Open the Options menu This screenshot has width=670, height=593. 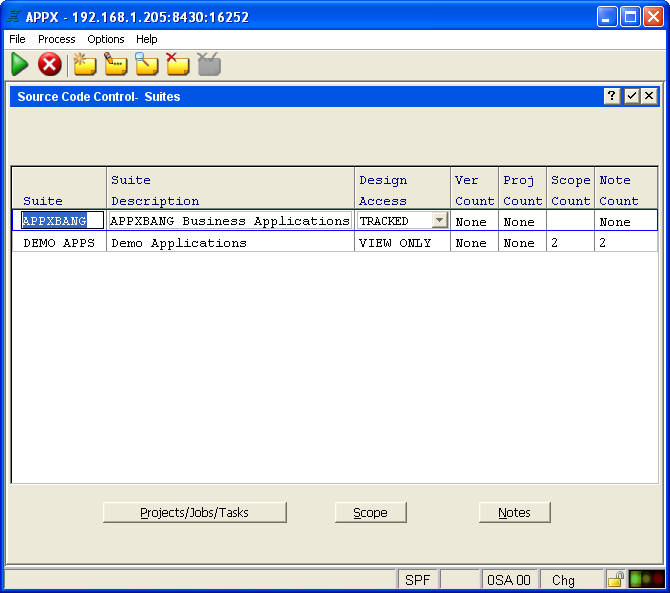[x=106, y=39]
